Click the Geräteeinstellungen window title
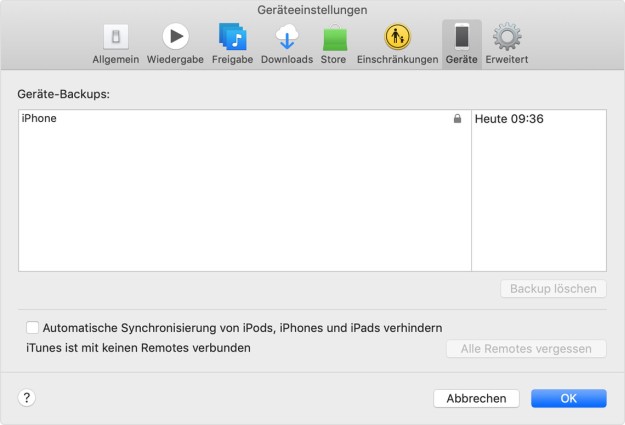 click(312, 10)
